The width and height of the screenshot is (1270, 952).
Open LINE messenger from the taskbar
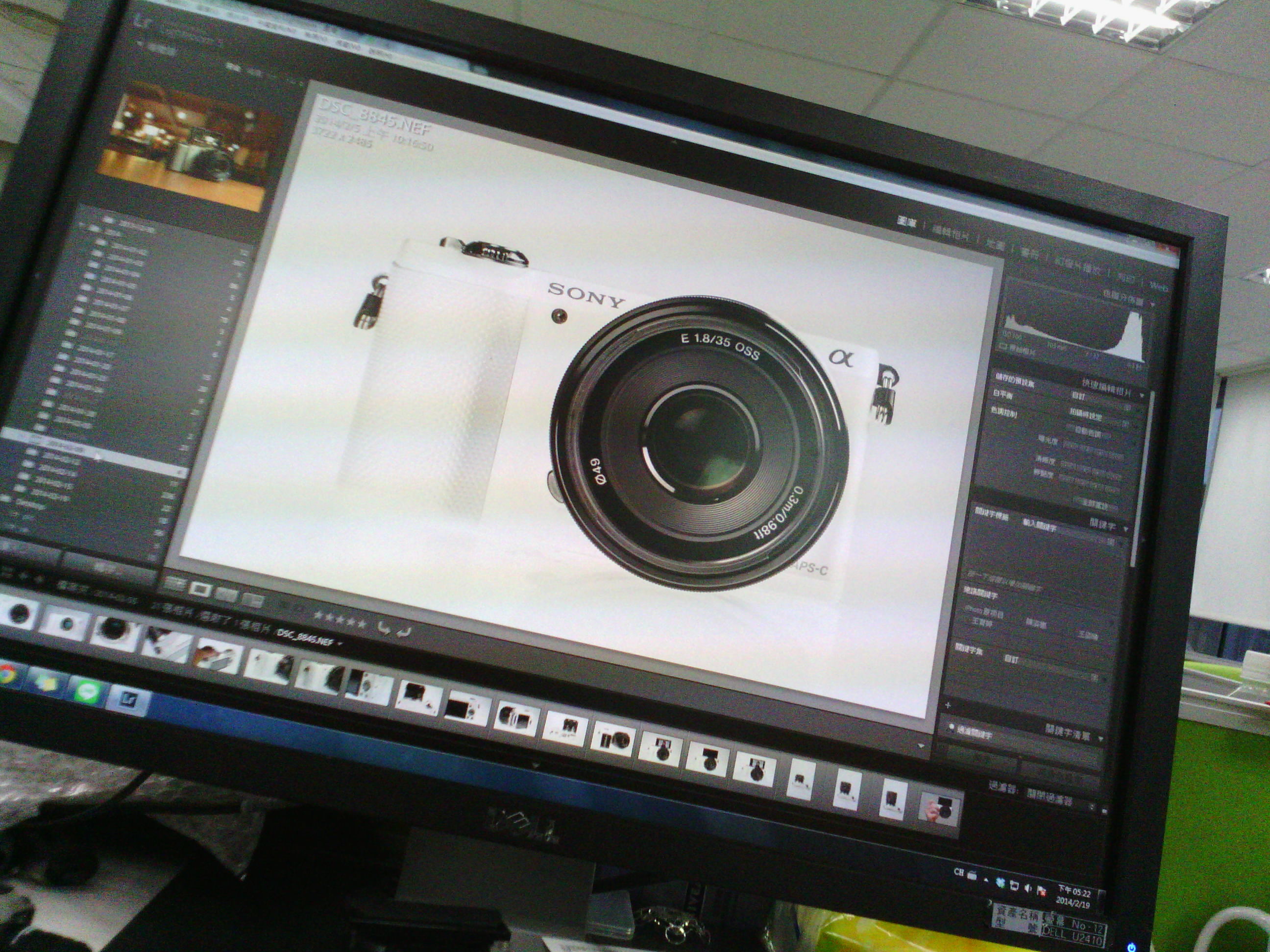(87, 692)
